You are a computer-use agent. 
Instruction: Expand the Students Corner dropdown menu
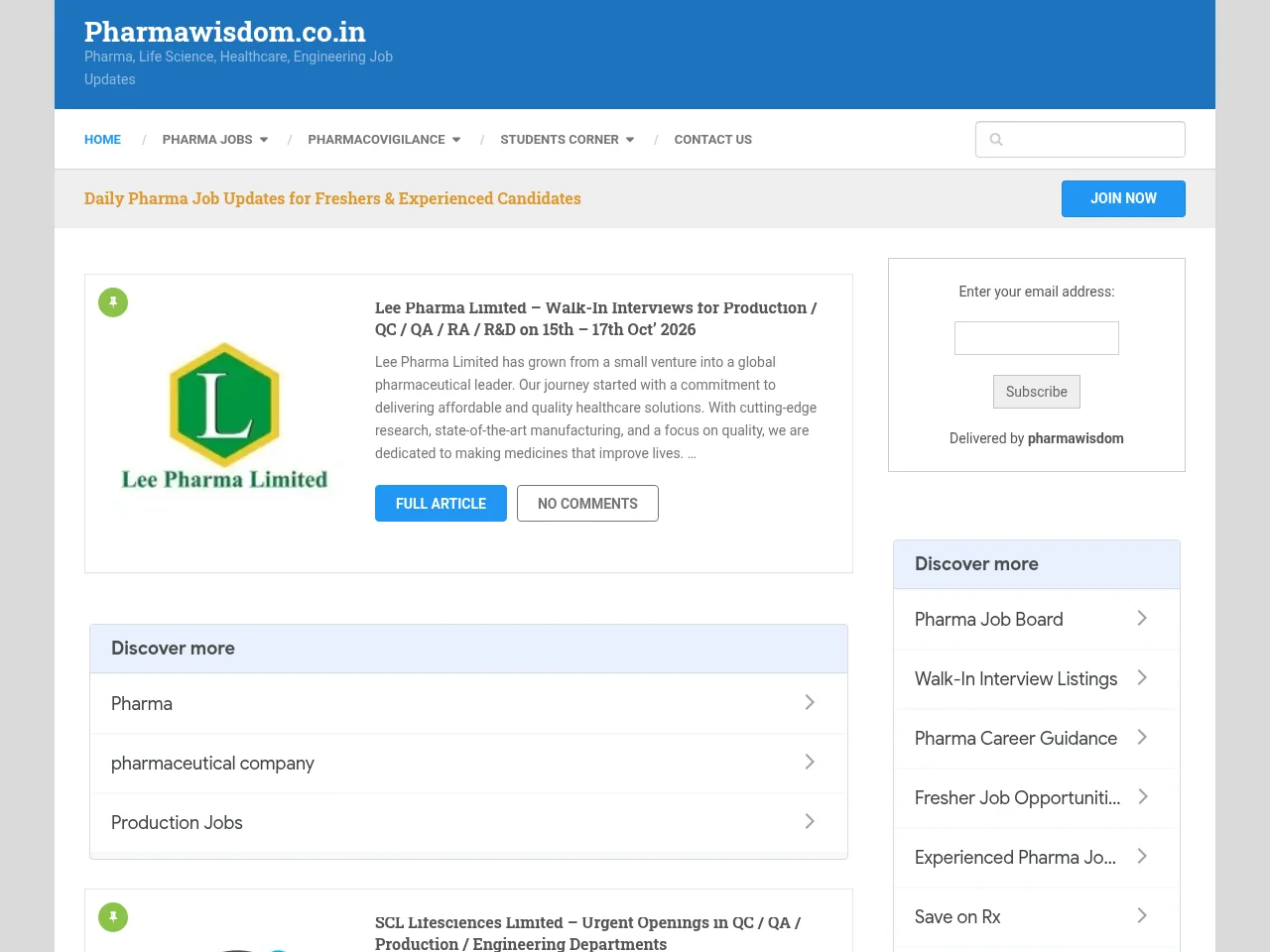568,140
